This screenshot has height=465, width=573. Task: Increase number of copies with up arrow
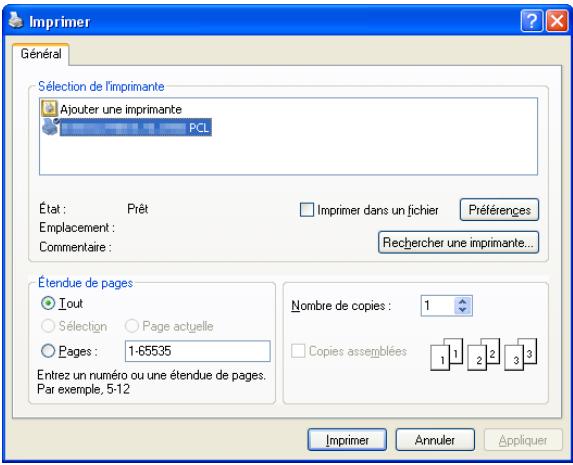point(463,302)
